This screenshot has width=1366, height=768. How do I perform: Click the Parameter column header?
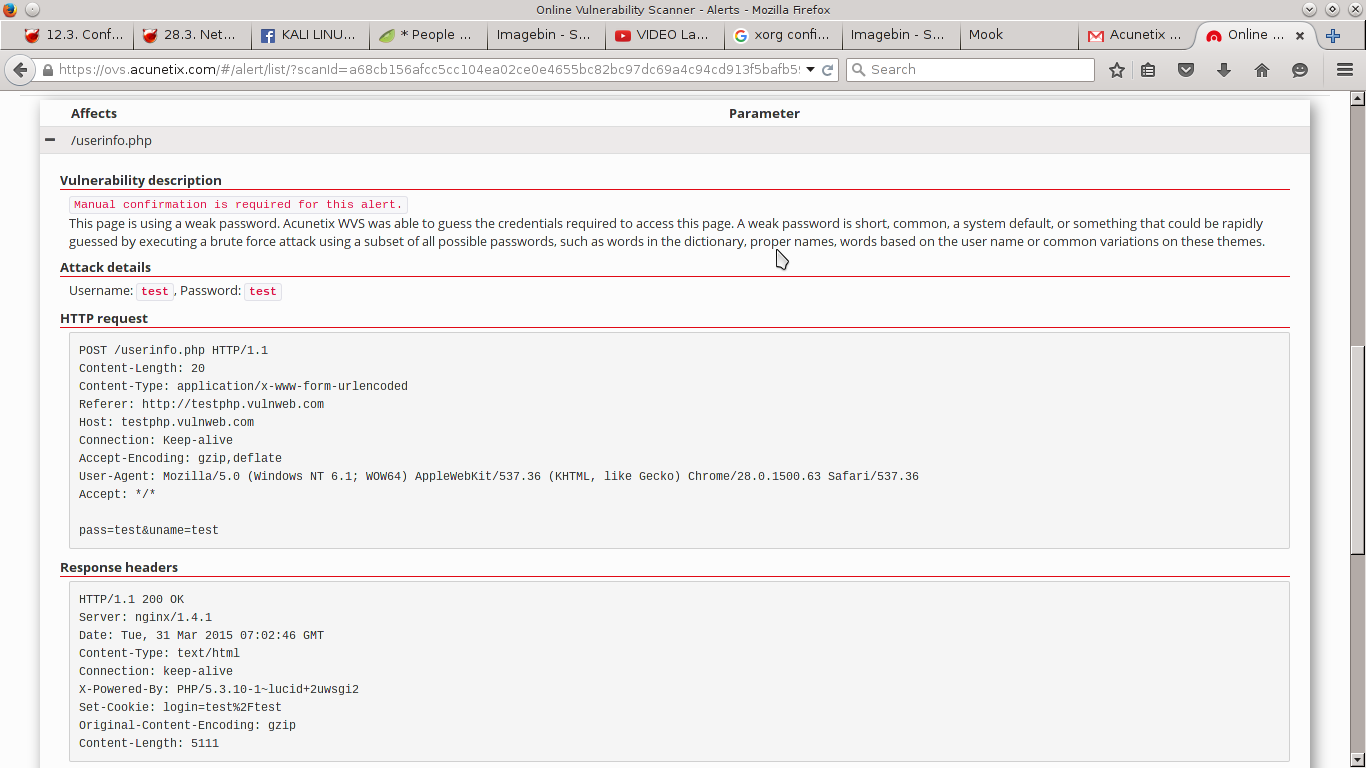(x=764, y=114)
